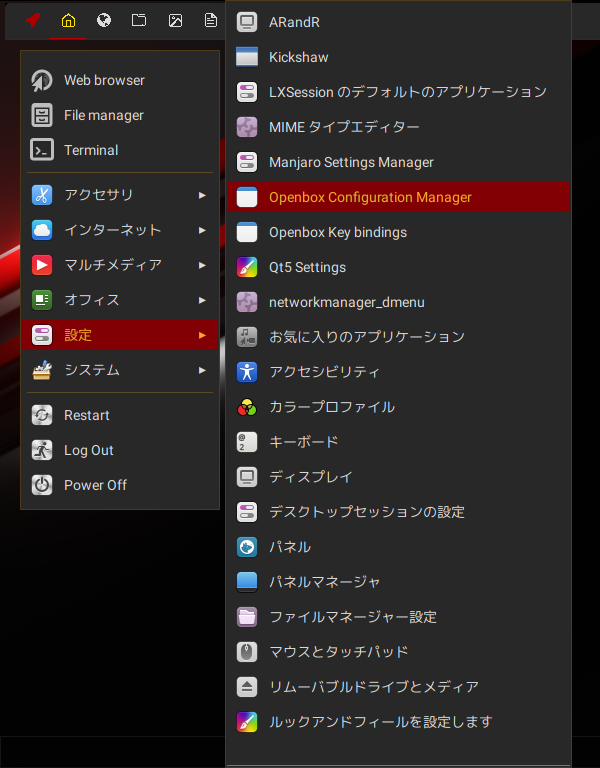Click the マウスとタッチパッド mouse icon
Screen dimensions: 600x768
[x=247, y=652]
